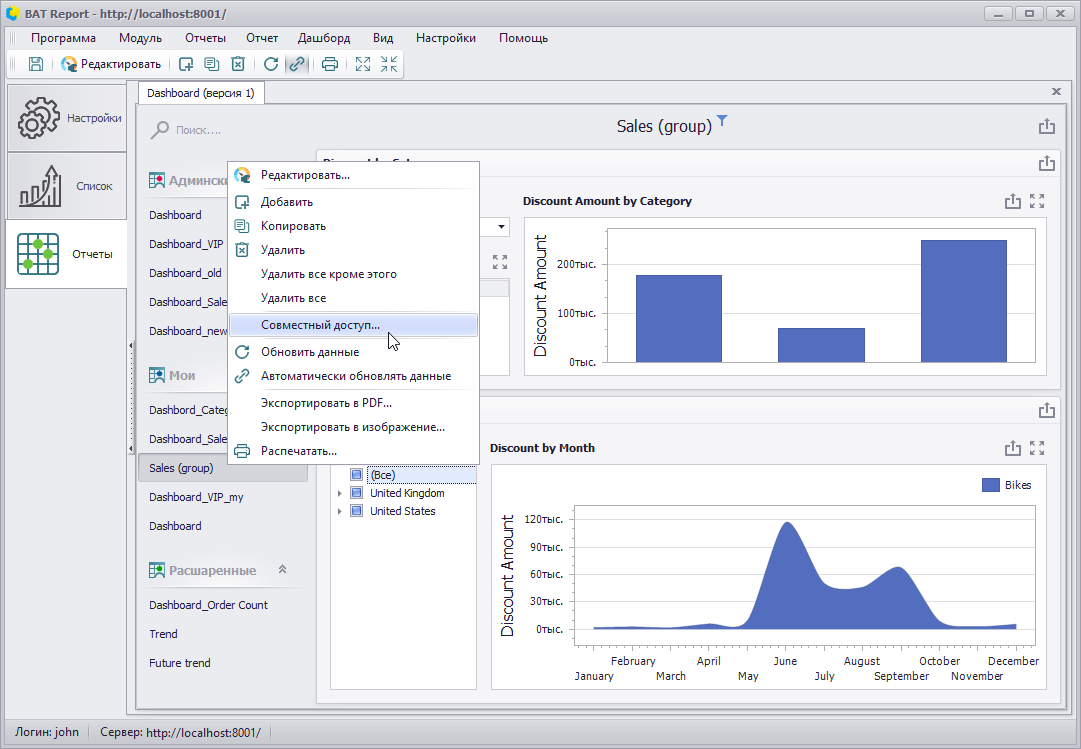Click the delete dashboard toolbar icon
This screenshot has width=1081, height=749.
coord(238,64)
